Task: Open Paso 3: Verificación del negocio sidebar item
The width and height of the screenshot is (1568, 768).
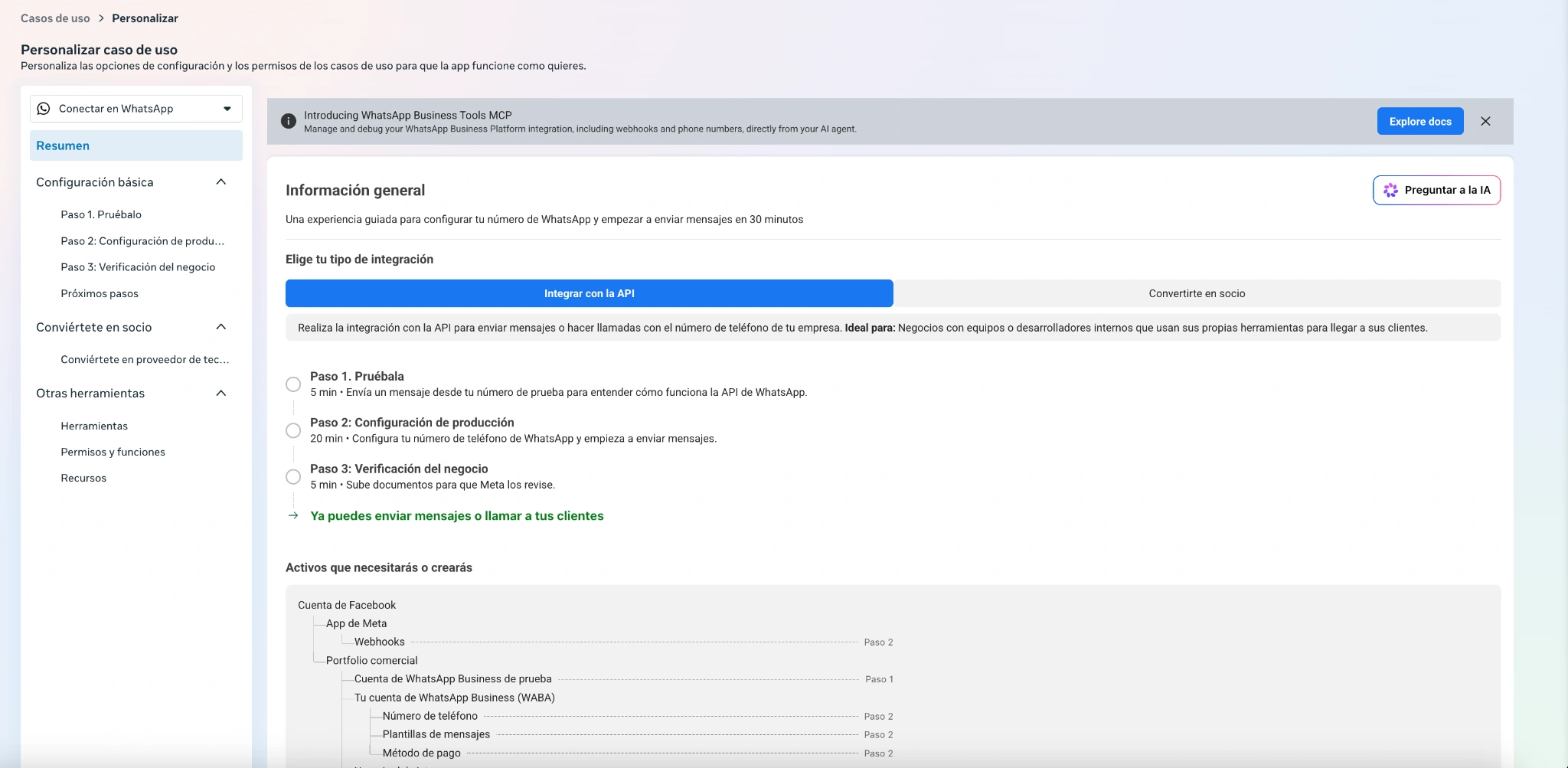Action: click(x=138, y=266)
